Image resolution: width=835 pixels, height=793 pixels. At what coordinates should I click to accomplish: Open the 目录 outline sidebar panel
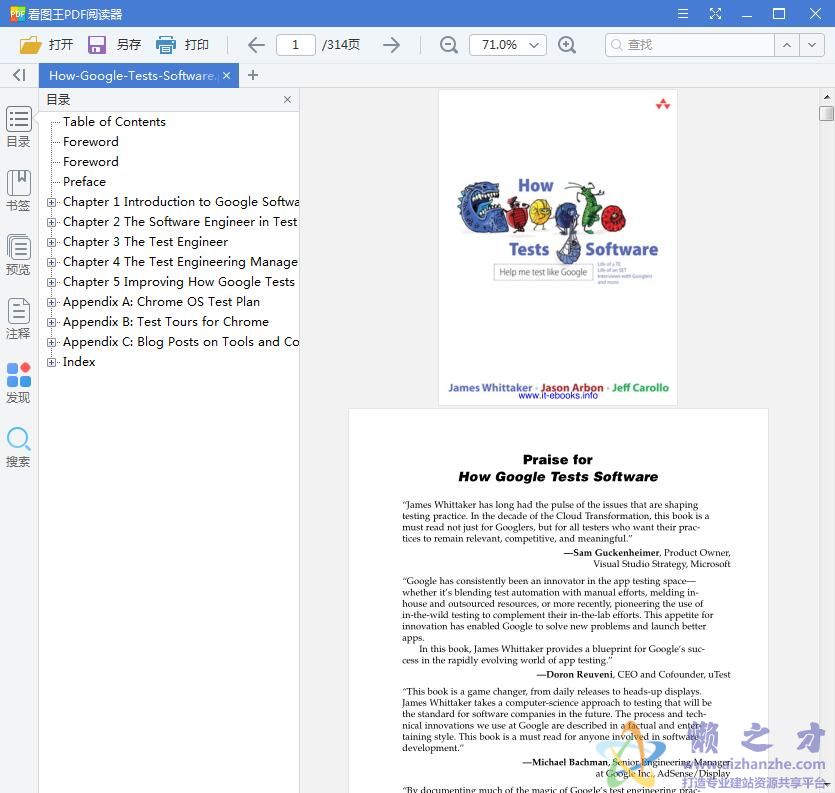click(19, 127)
